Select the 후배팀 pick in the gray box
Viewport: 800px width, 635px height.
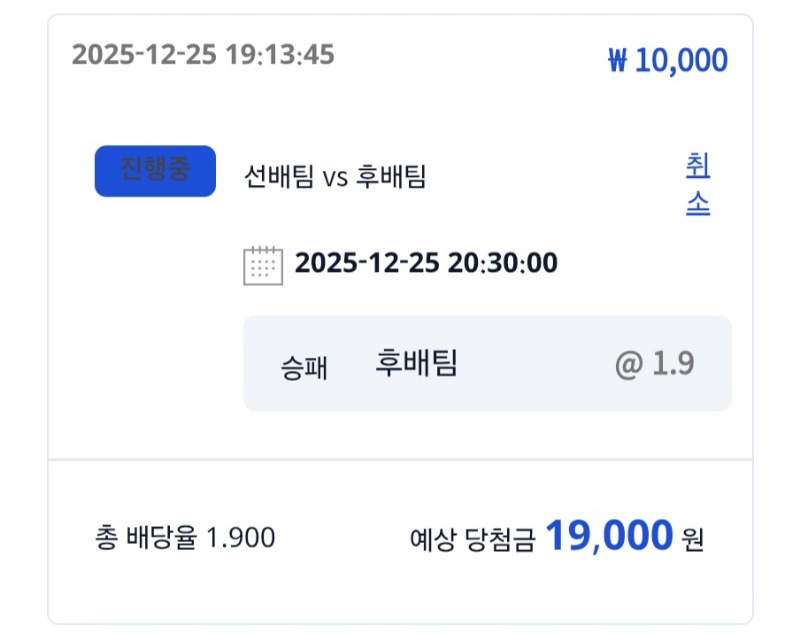(416, 363)
